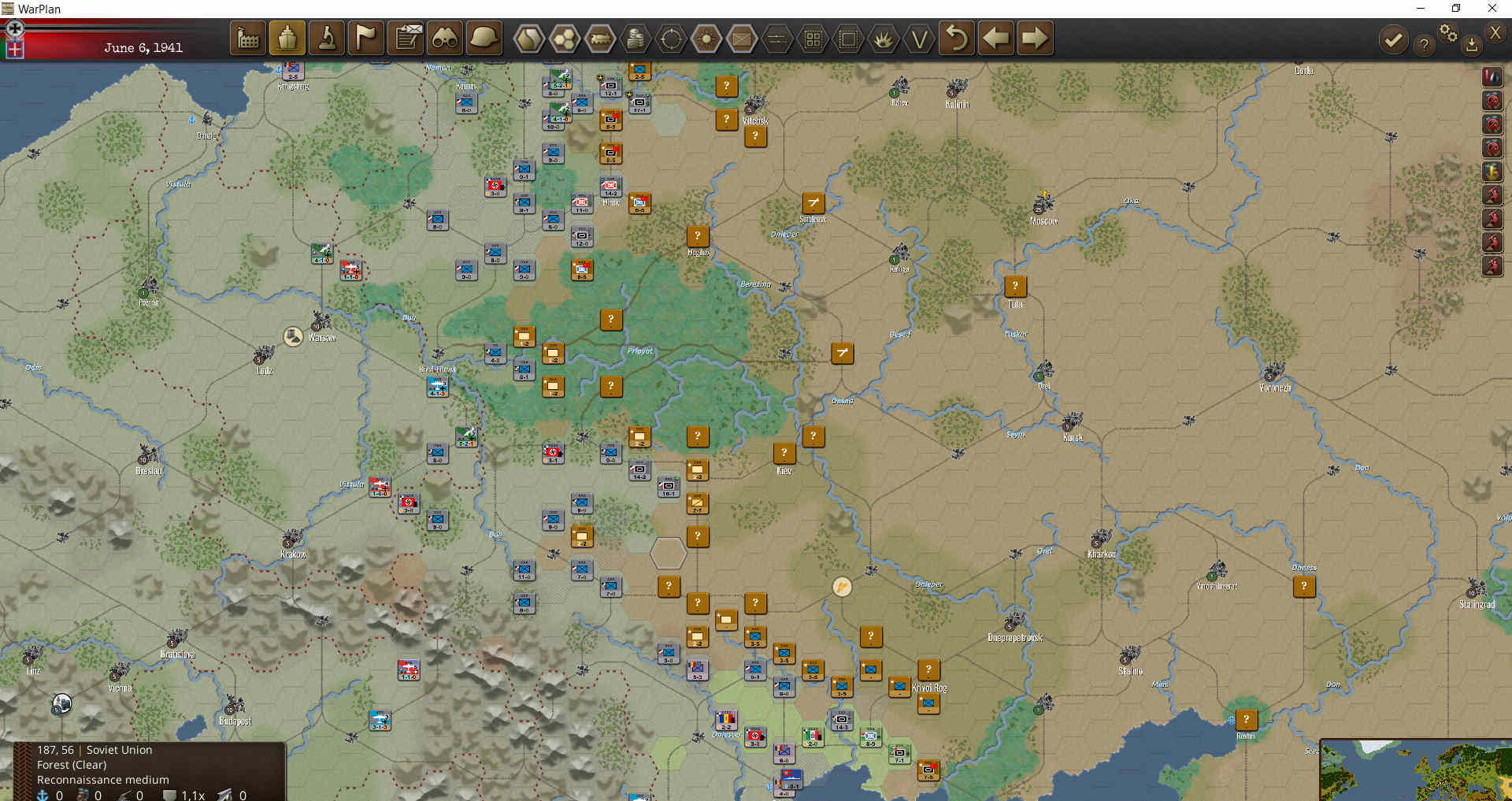Screen dimensions: 1512x801
Task: Select the unknown unit at Rostov
Action: (x=1246, y=719)
